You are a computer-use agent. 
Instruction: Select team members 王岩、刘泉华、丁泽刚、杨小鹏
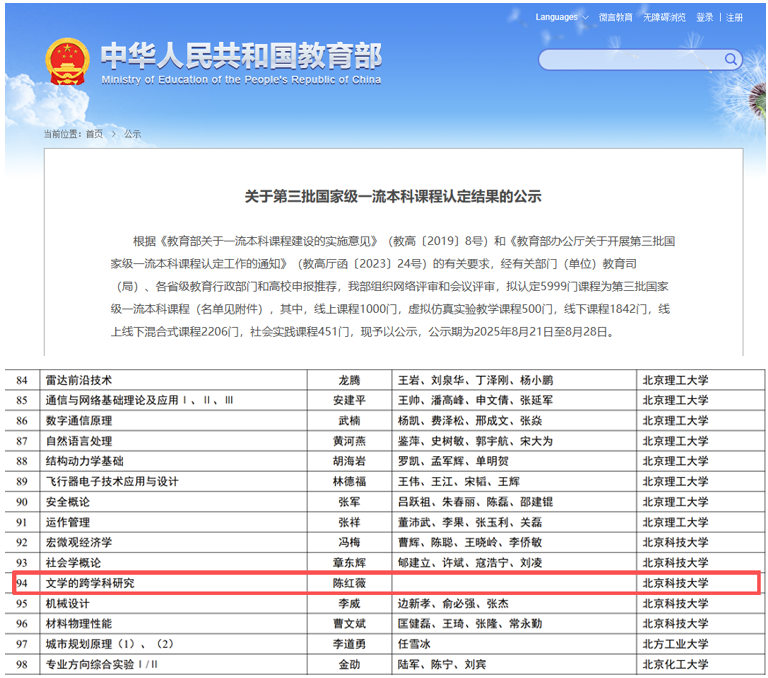pos(475,380)
